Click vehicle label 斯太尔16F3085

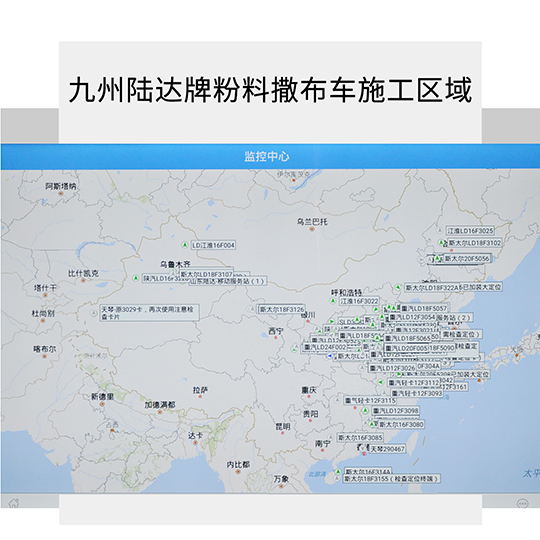pyautogui.click(x=360, y=438)
